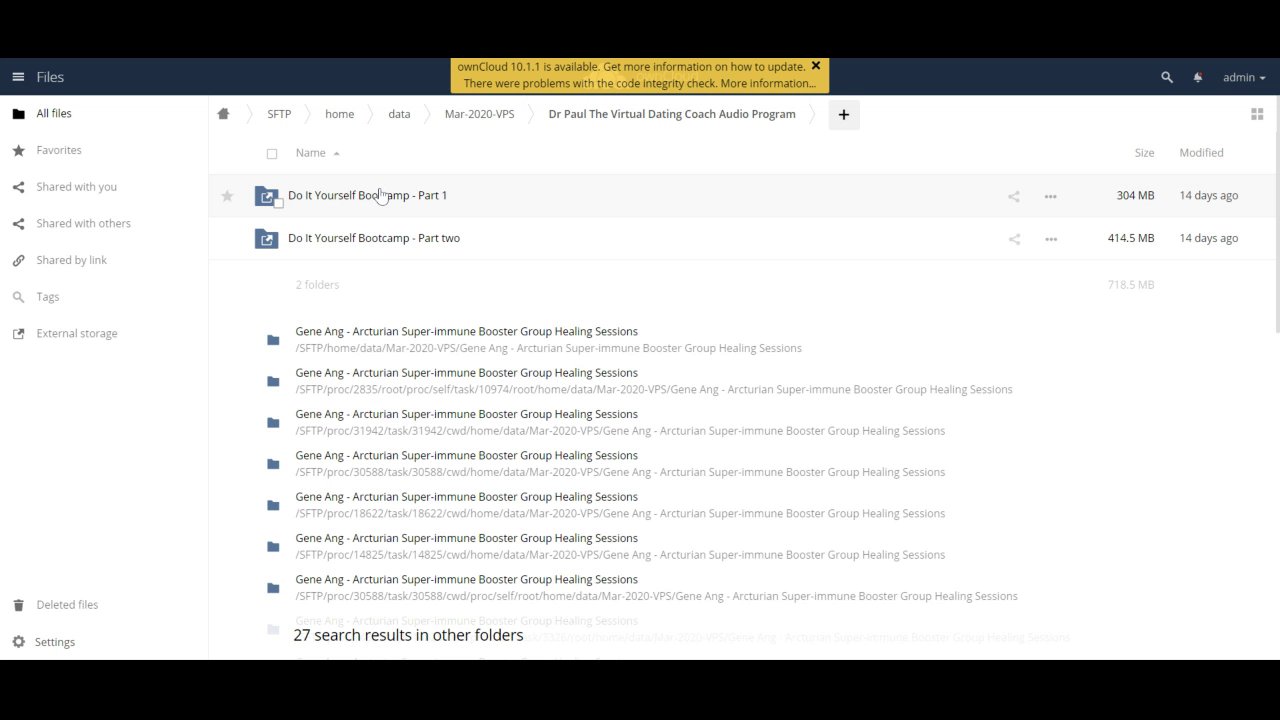
Task: Navigate to Mar-2020-VPS breadcrumb
Action: tap(479, 114)
